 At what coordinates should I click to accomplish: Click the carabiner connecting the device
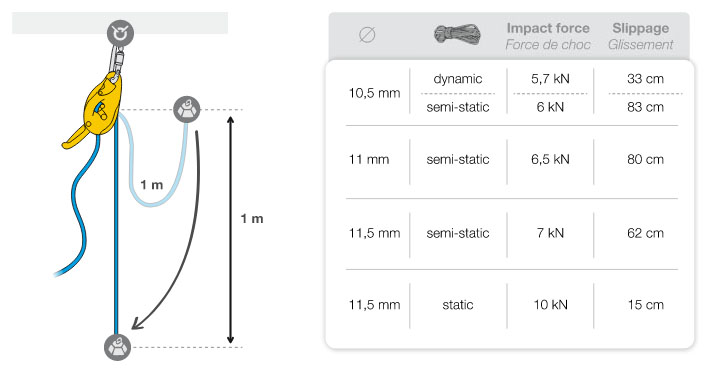pos(117,62)
